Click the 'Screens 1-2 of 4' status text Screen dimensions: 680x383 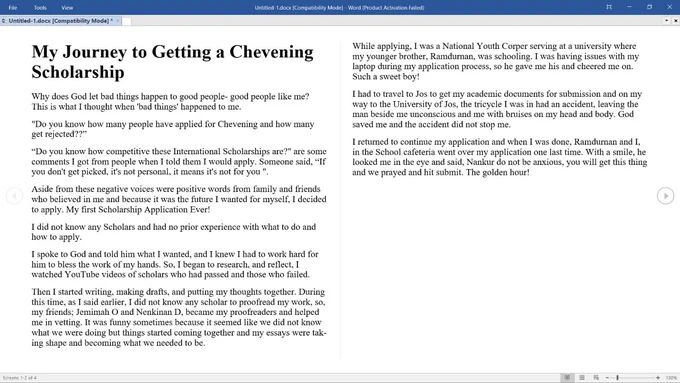coord(20,378)
